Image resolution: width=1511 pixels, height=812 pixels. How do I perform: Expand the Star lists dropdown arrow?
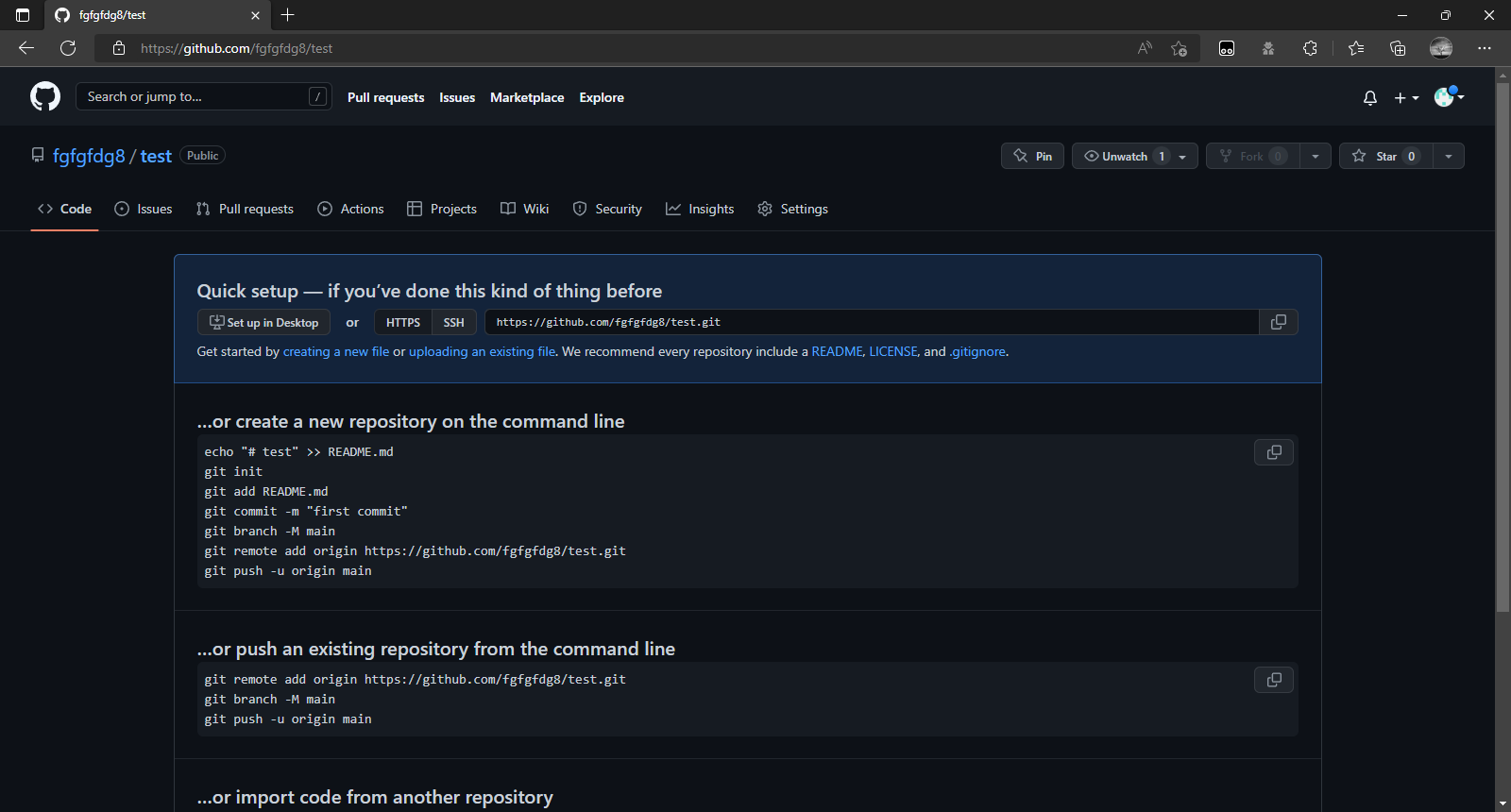pos(1449,156)
